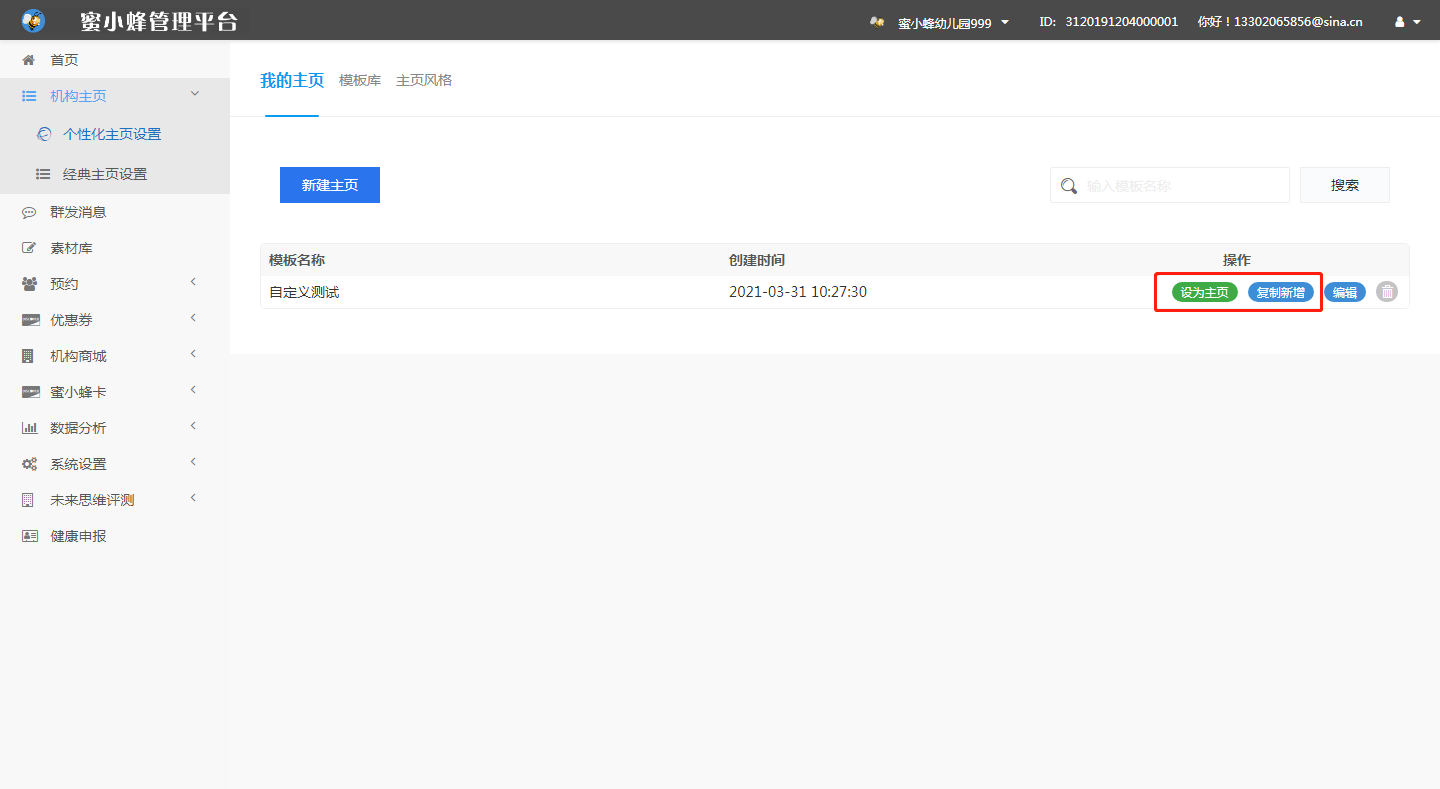Viewport: 1440px width, 789px height.
Task: Click small bee icon before 蜜小蜂幼儿园999
Action: pos(877,21)
